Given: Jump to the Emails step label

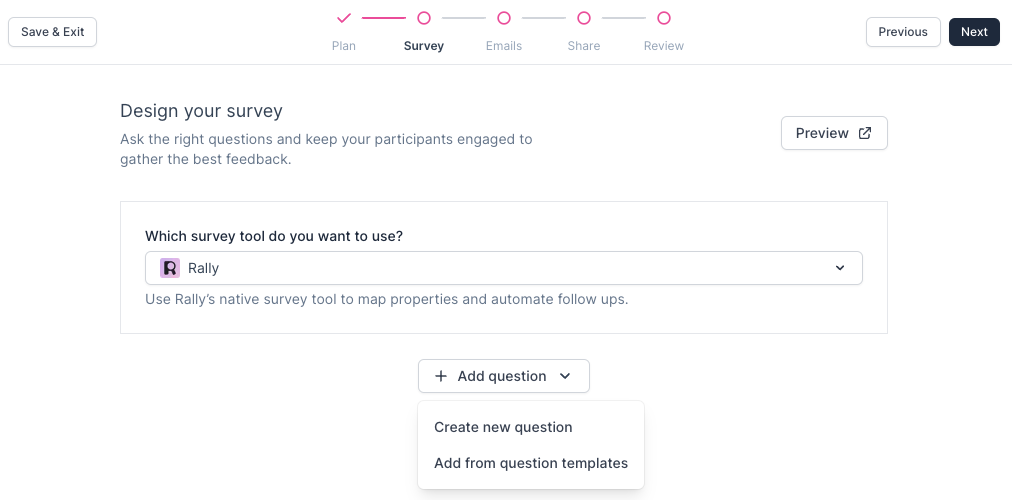Looking at the screenshot, I should pos(504,46).
